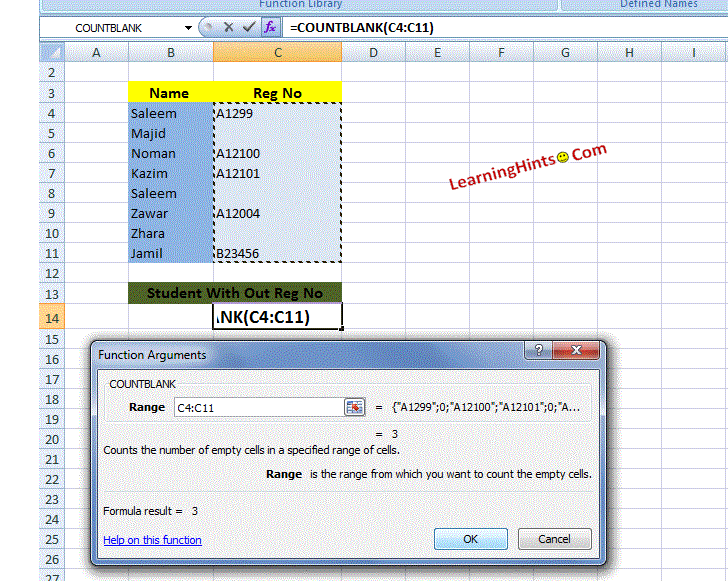
Task: Select row 2 header
Action: 52,72
